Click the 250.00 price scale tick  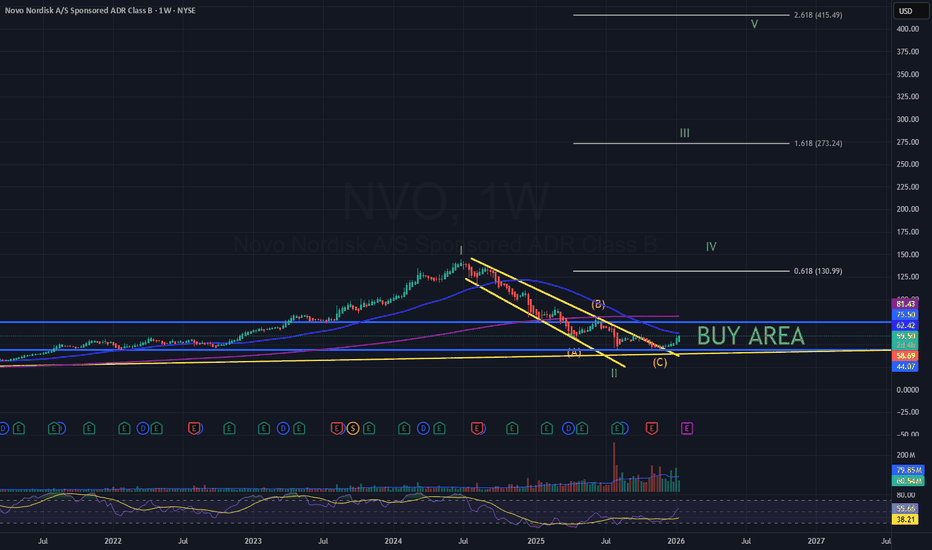coord(908,164)
